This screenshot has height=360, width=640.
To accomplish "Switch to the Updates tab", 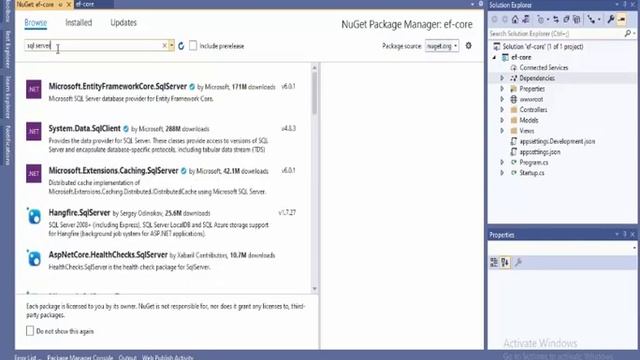I will click(x=123, y=23).
